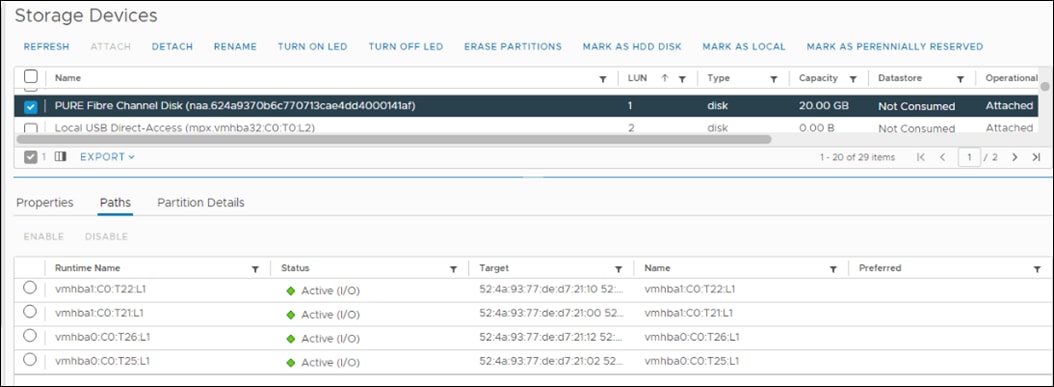The image size is (1054, 387).
Task: Click green status diamond for vmhba0:C0:T25:L1
Action: pos(290,362)
